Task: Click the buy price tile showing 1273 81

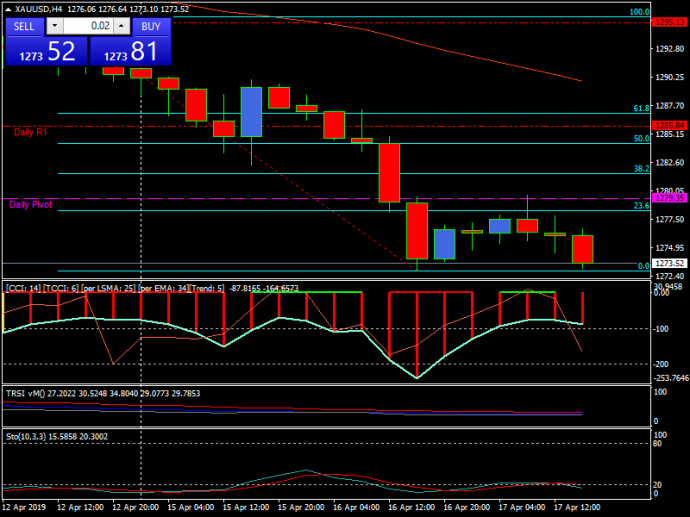Action: click(130, 51)
